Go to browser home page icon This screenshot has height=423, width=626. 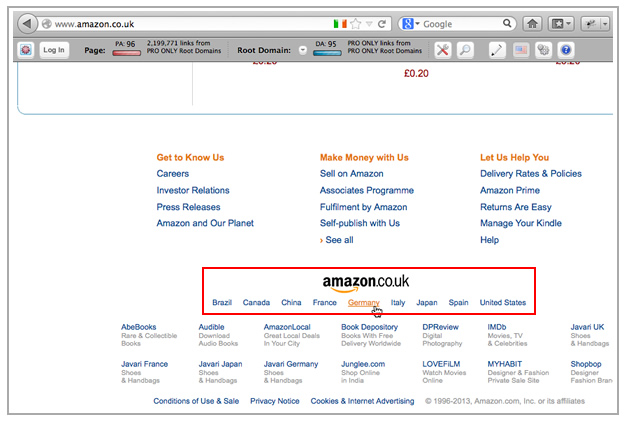(x=532, y=23)
